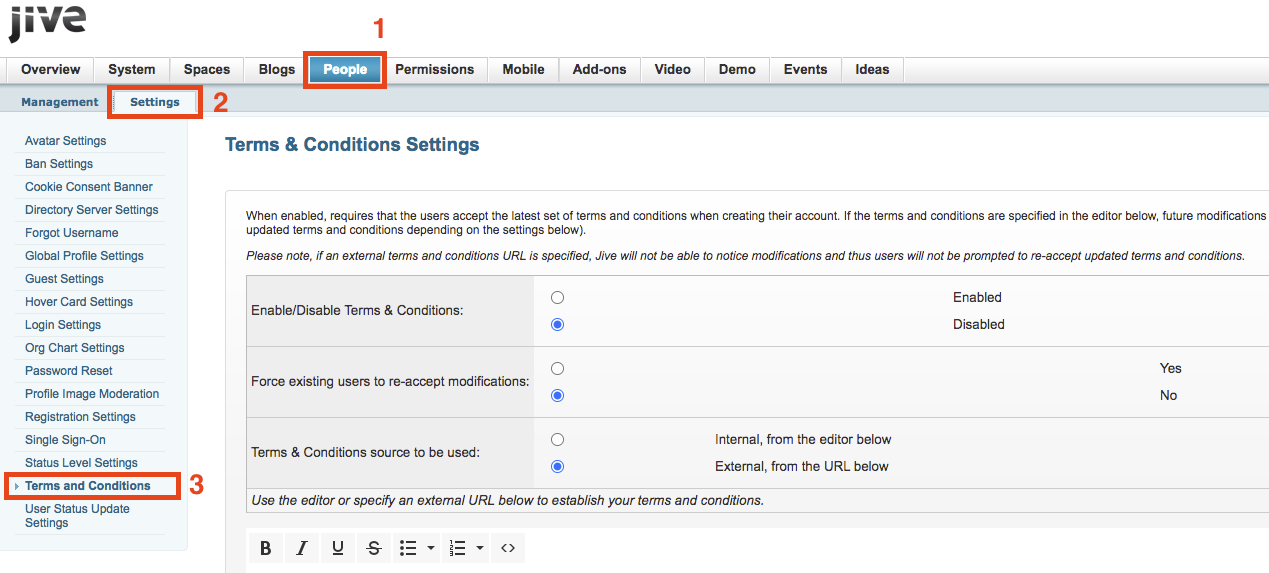This screenshot has width=1269, height=573.
Task: Insert a numbered list
Action: (458, 548)
